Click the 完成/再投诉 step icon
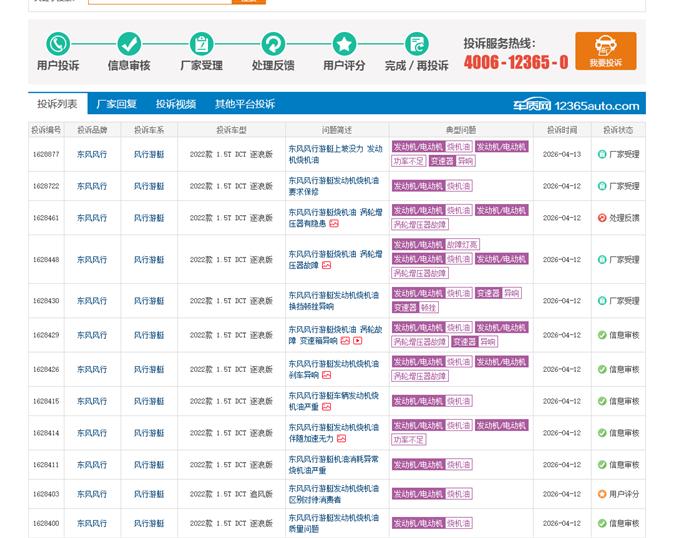This screenshot has height=538, width=700. coord(416,44)
